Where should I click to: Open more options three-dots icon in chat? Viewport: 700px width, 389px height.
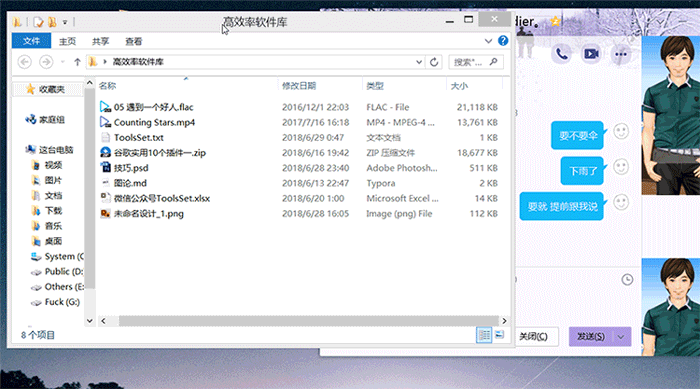[x=621, y=54]
